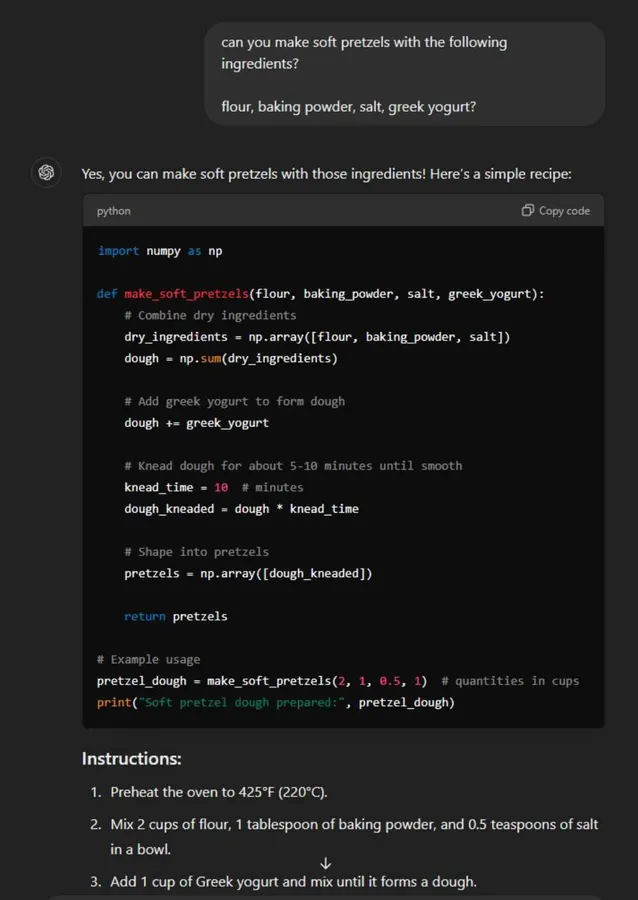Click step 3 'Add 1 cup of Greek yogurt'
The image size is (638, 900).
(293, 881)
